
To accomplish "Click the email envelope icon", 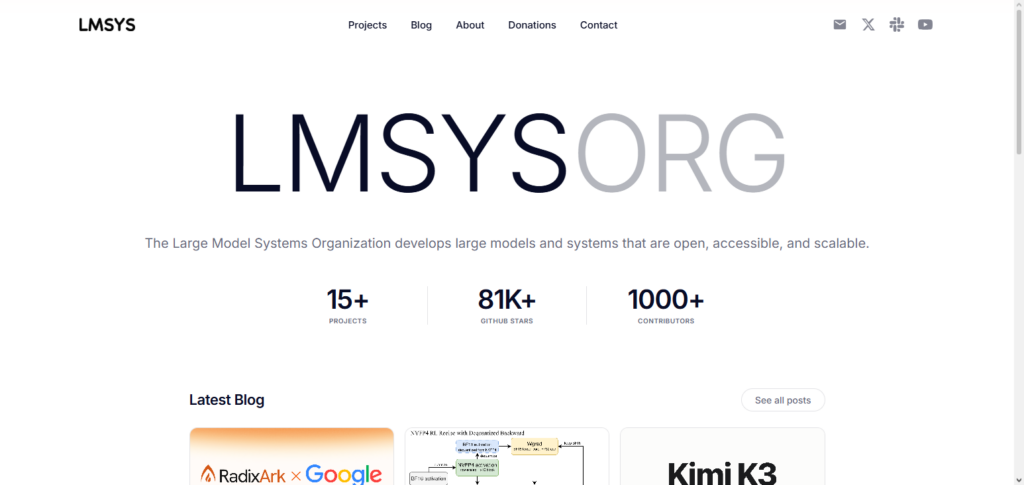I will click(839, 25).
